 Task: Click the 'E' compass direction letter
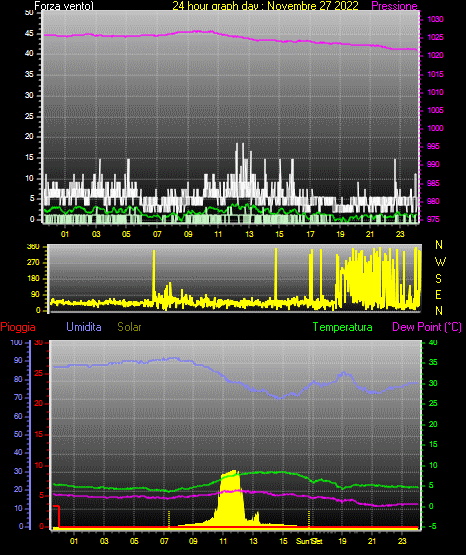click(x=438, y=294)
